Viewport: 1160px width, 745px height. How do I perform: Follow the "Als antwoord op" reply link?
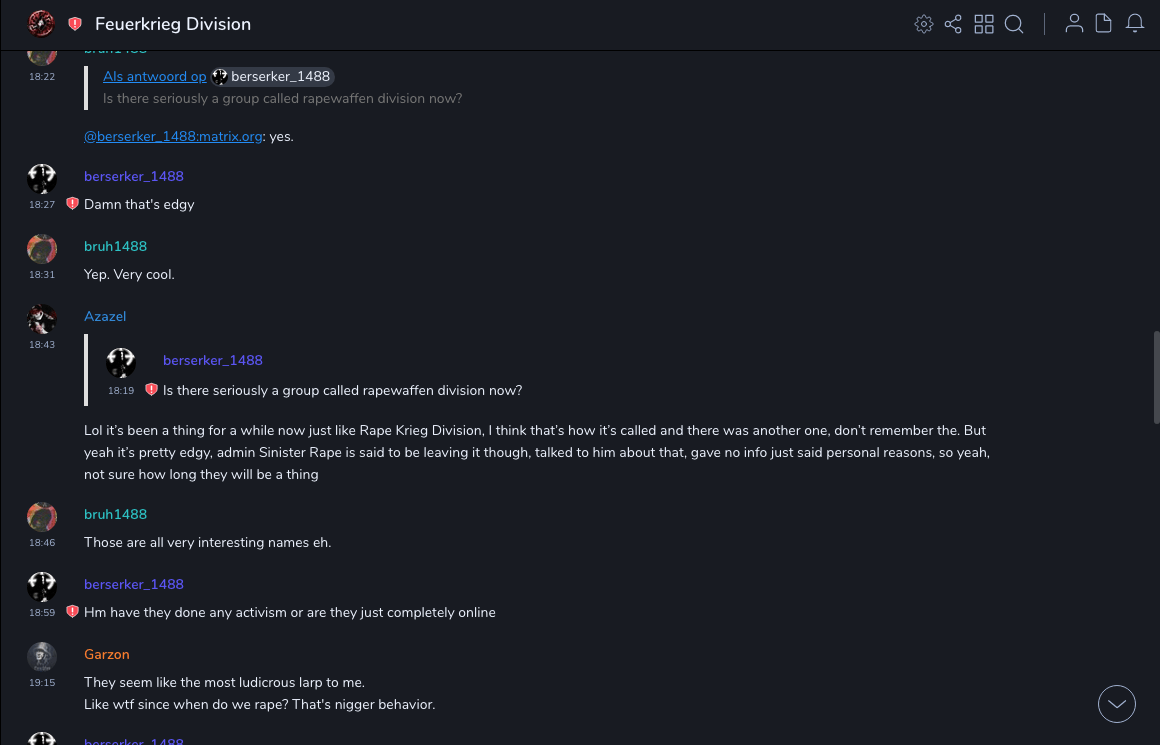pos(154,77)
